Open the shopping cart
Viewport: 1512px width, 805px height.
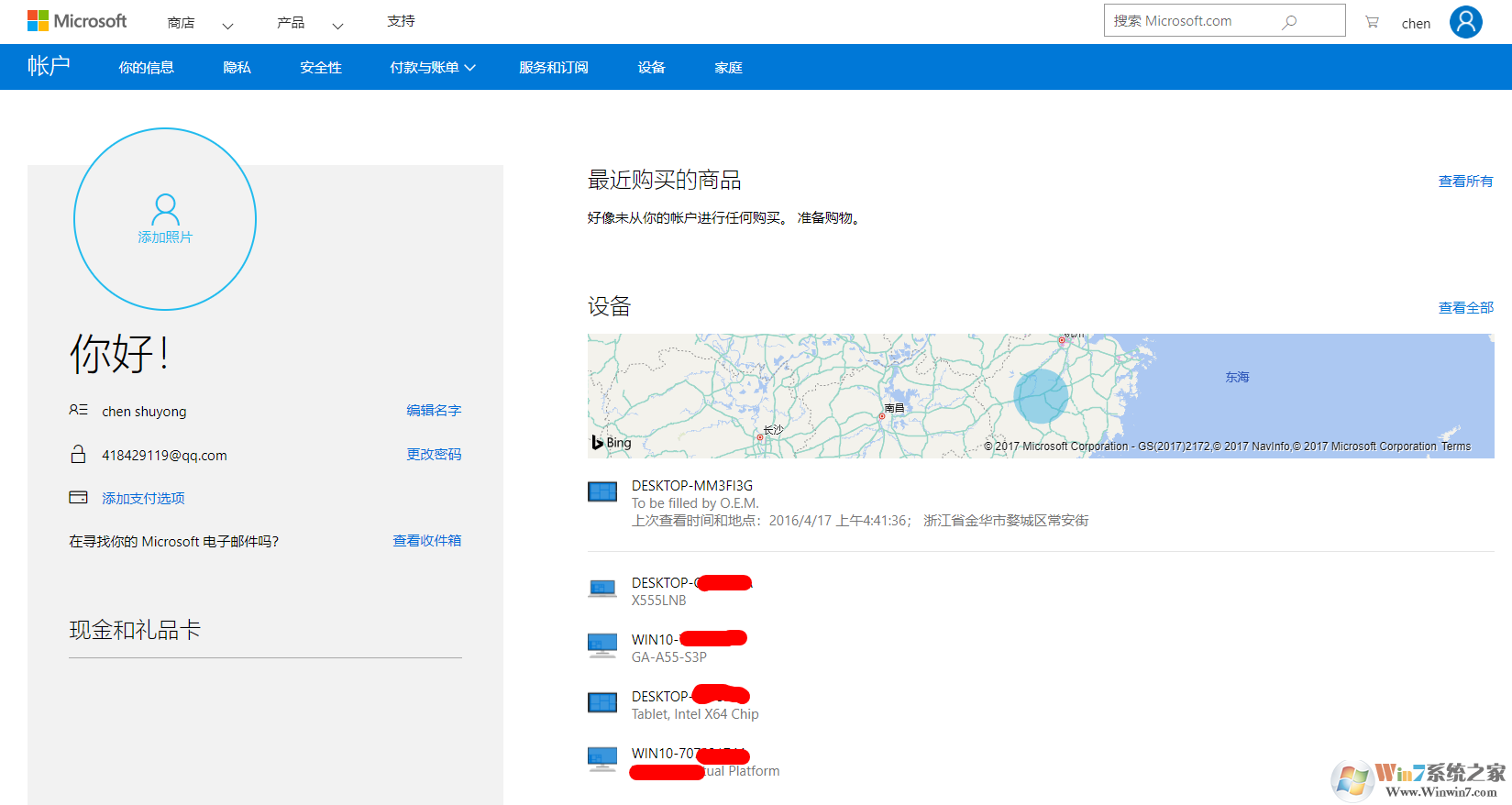tap(1372, 22)
